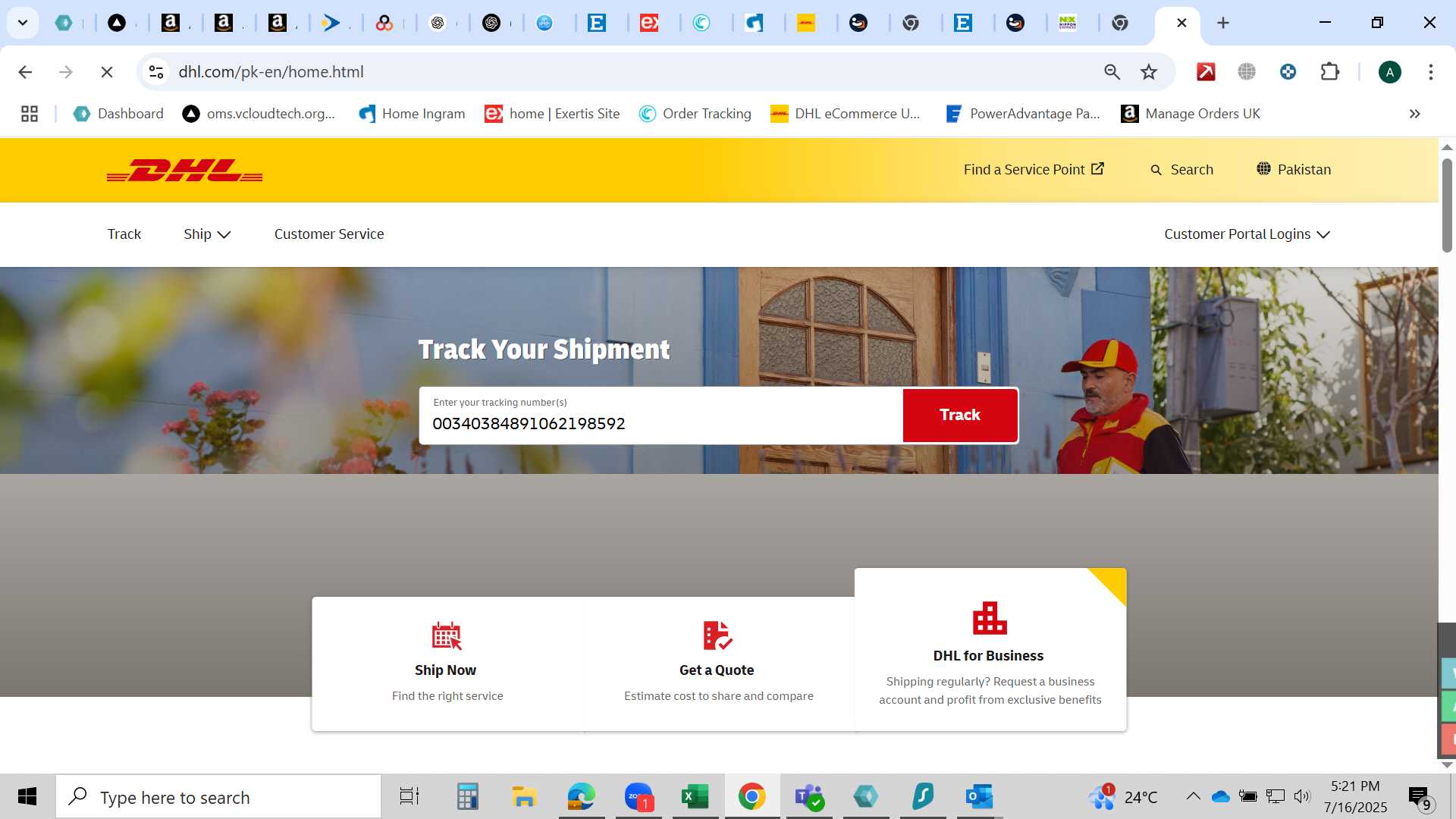The image size is (1456, 819).
Task: Click the red arrow extension icon in toolbar
Action: coord(1206,72)
